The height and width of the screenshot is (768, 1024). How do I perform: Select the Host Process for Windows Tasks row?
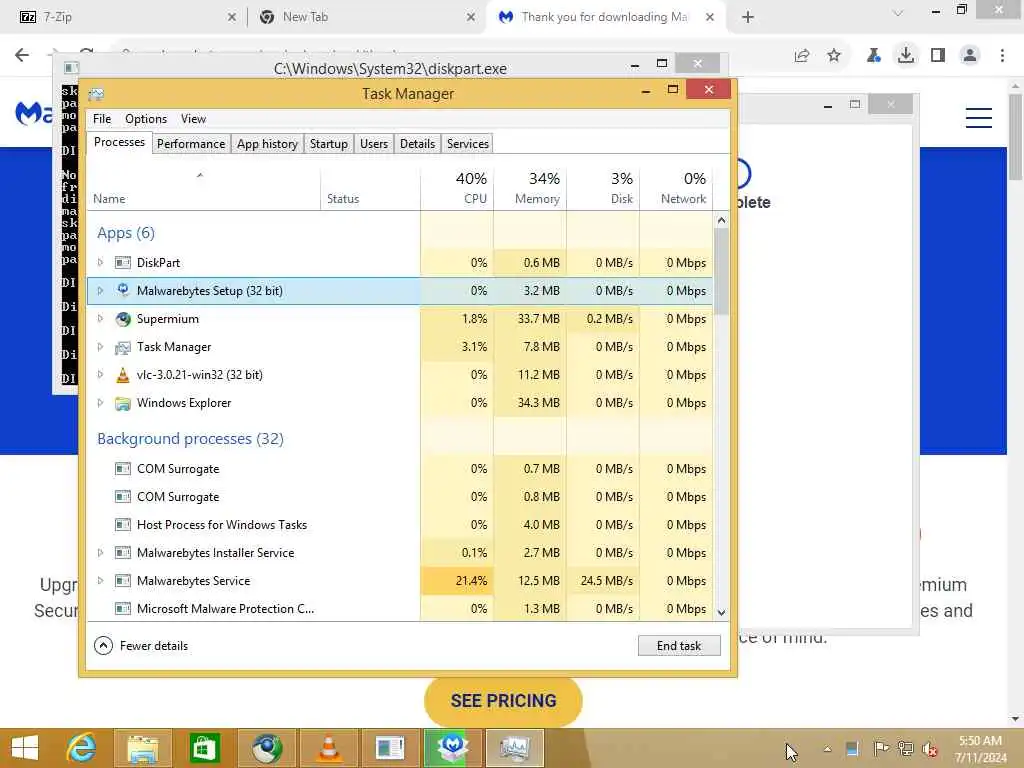400,525
